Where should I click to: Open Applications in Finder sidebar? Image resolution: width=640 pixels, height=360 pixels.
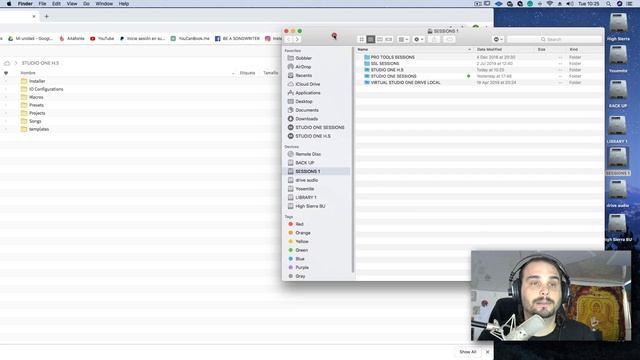[x=307, y=93]
